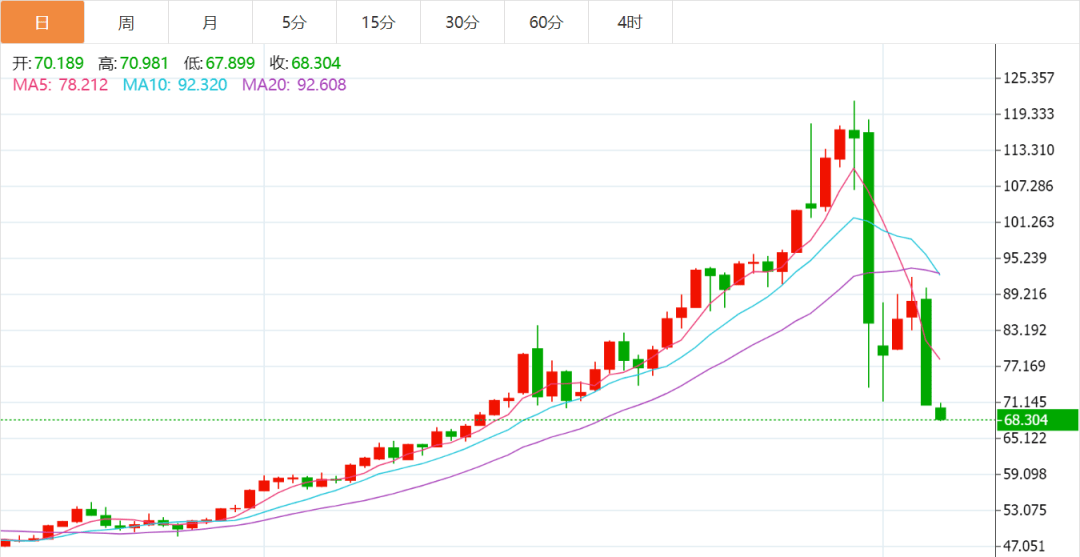Select the 30分 timeframe tab

(x=462, y=22)
